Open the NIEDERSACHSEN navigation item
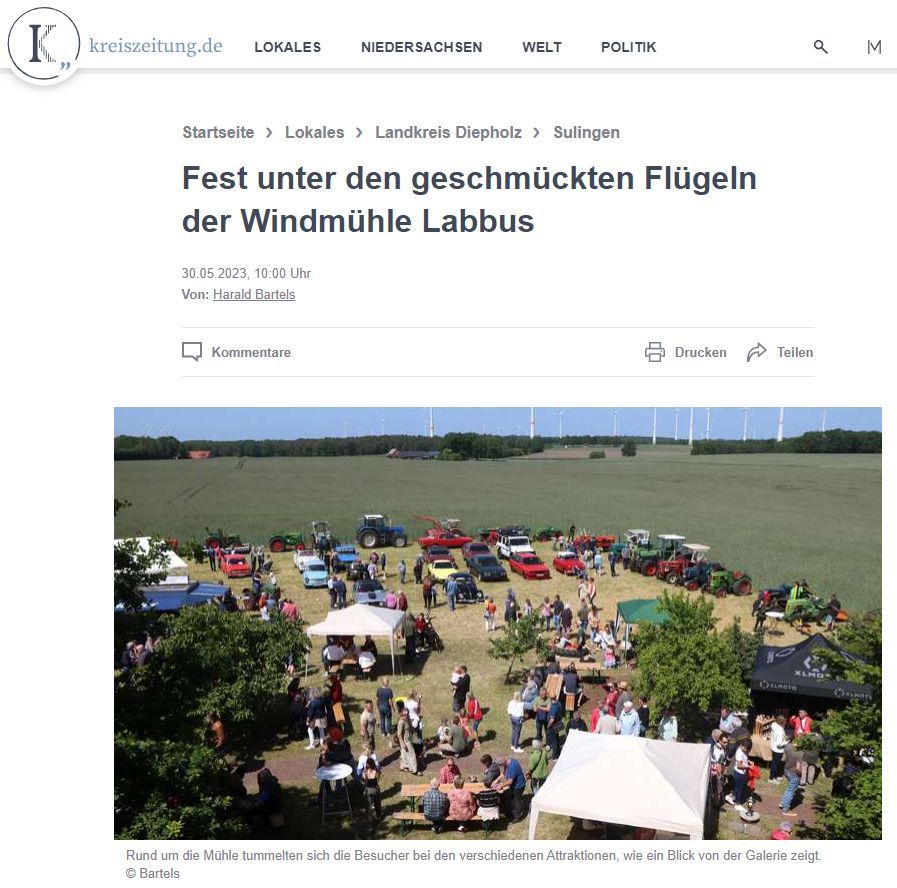 tap(422, 47)
